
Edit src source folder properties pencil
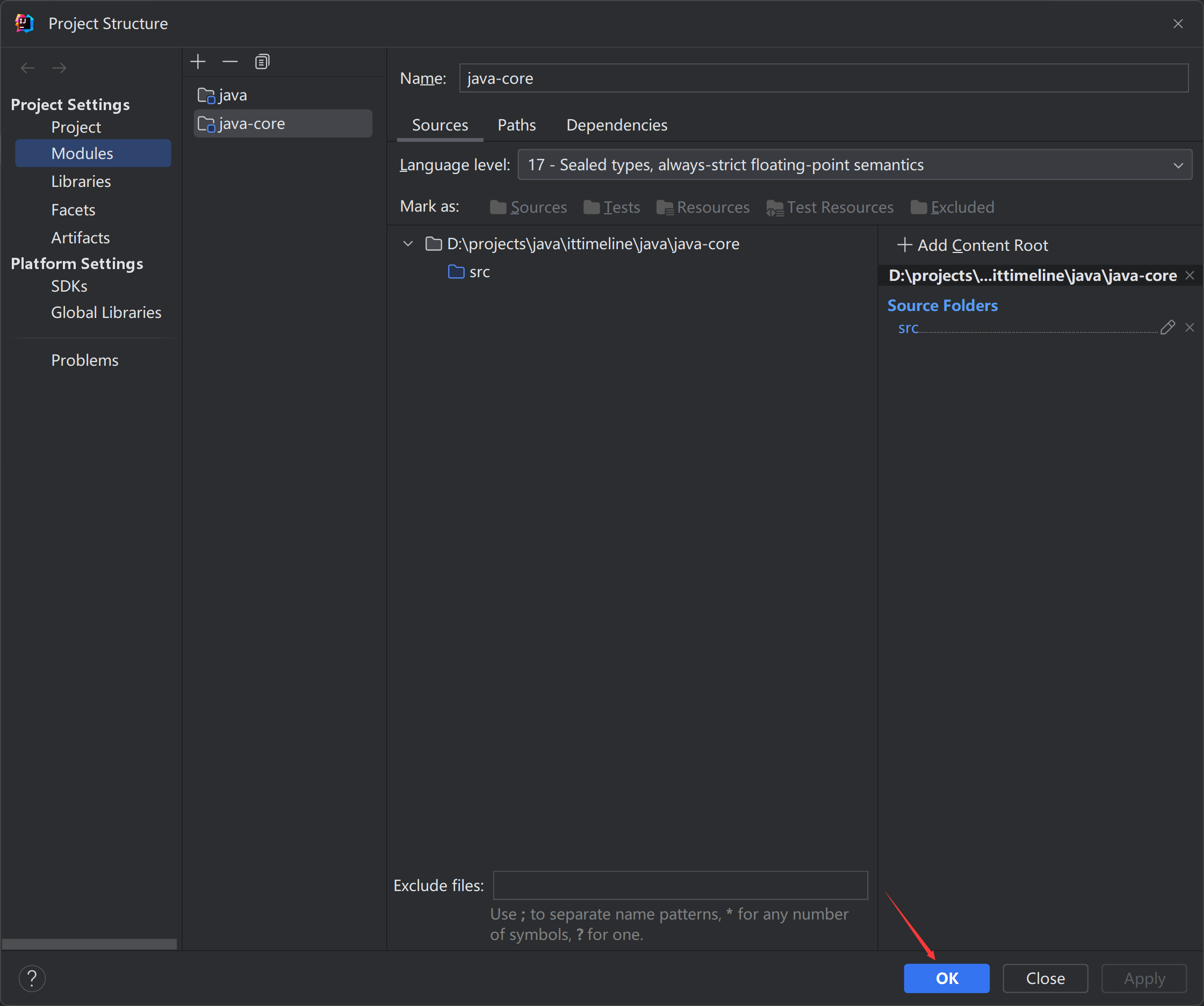click(x=1168, y=327)
